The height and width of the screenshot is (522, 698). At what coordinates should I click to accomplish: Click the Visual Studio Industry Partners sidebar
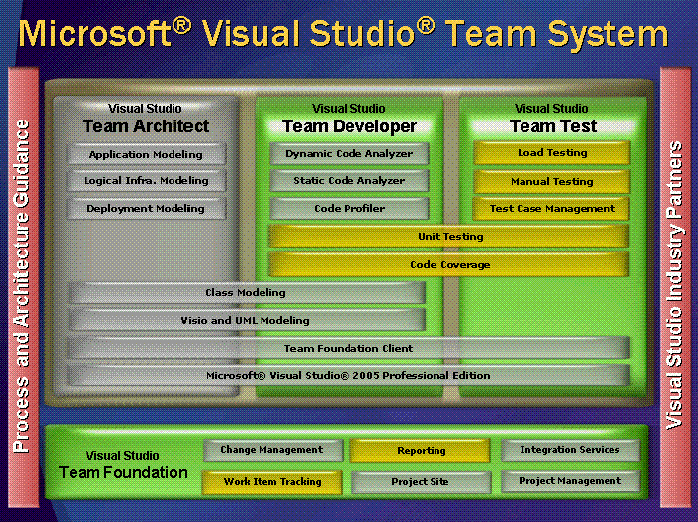(675, 287)
